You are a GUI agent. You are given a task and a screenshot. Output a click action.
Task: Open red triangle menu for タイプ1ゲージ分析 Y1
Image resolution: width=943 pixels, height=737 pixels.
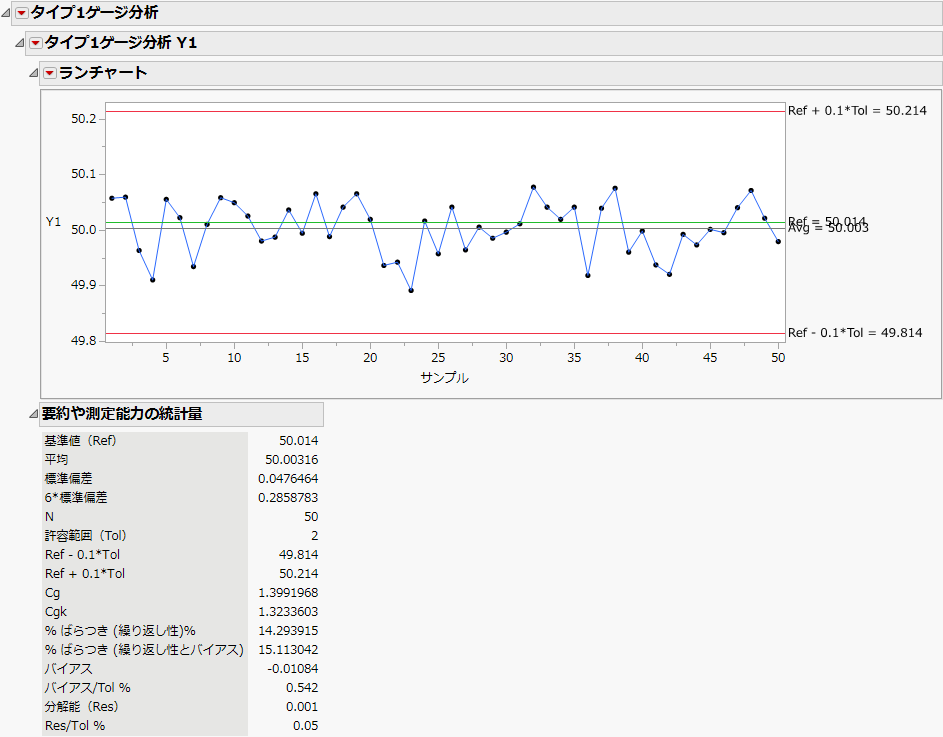(36, 43)
